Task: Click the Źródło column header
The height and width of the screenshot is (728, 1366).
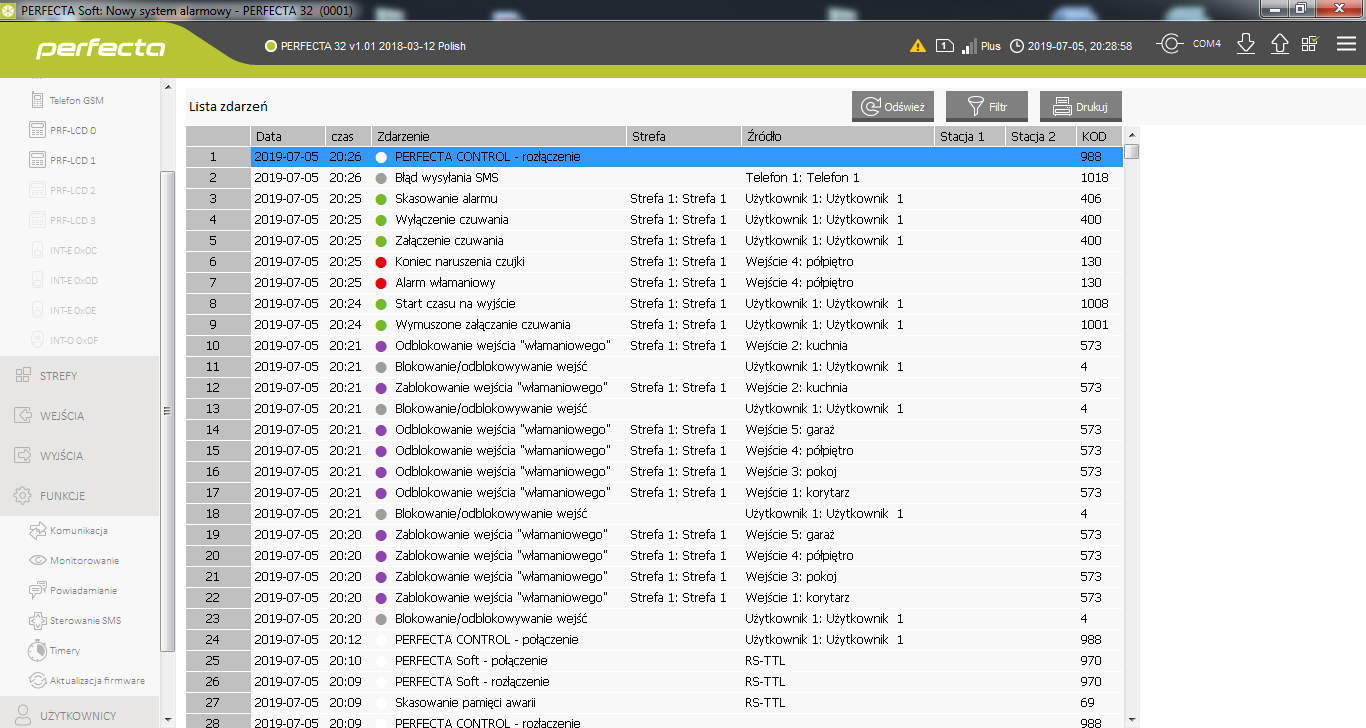Action: tap(838, 136)
